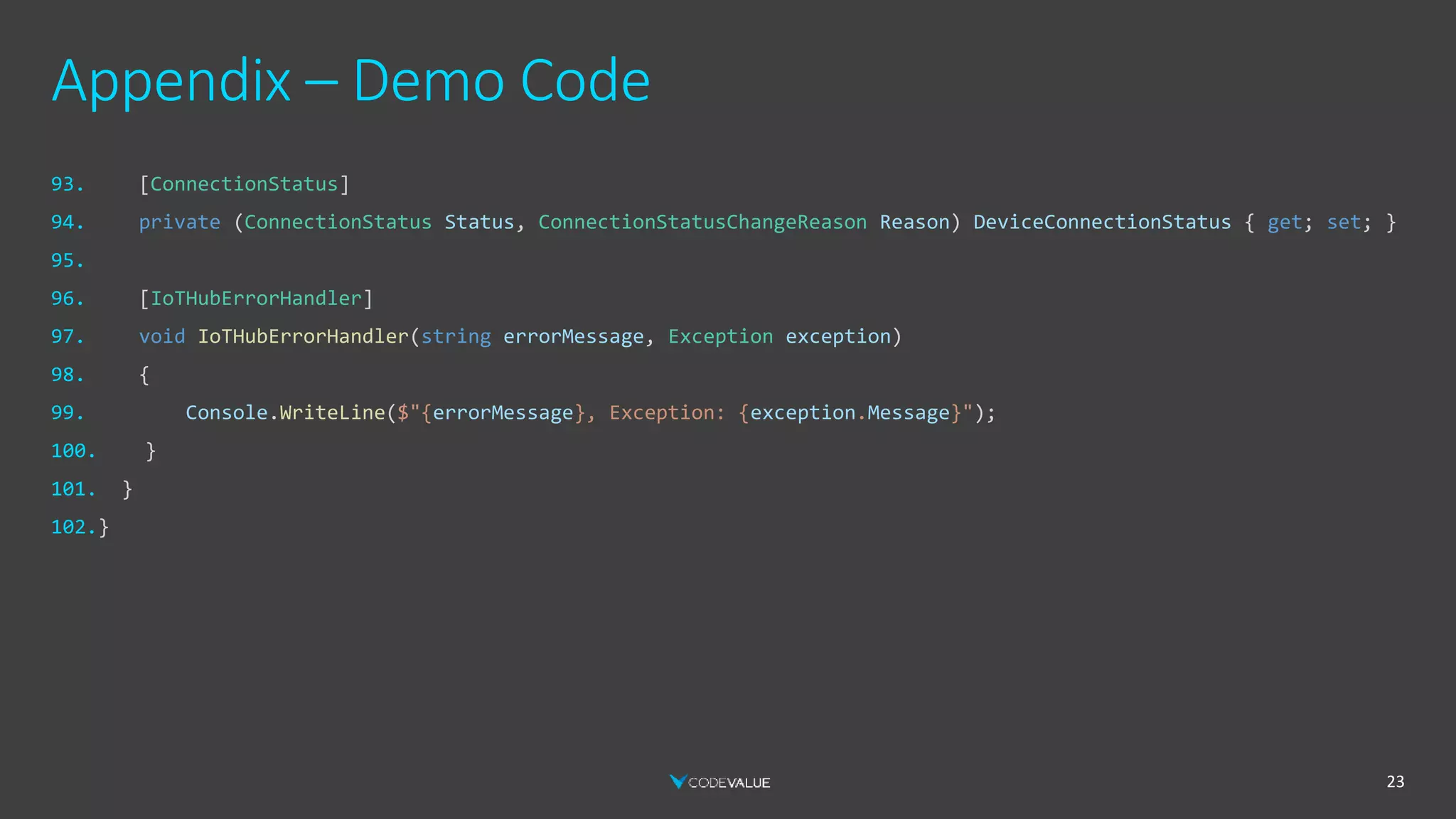Click line number 94.
Screen dimensions: 1456x819
click(68, 222)
